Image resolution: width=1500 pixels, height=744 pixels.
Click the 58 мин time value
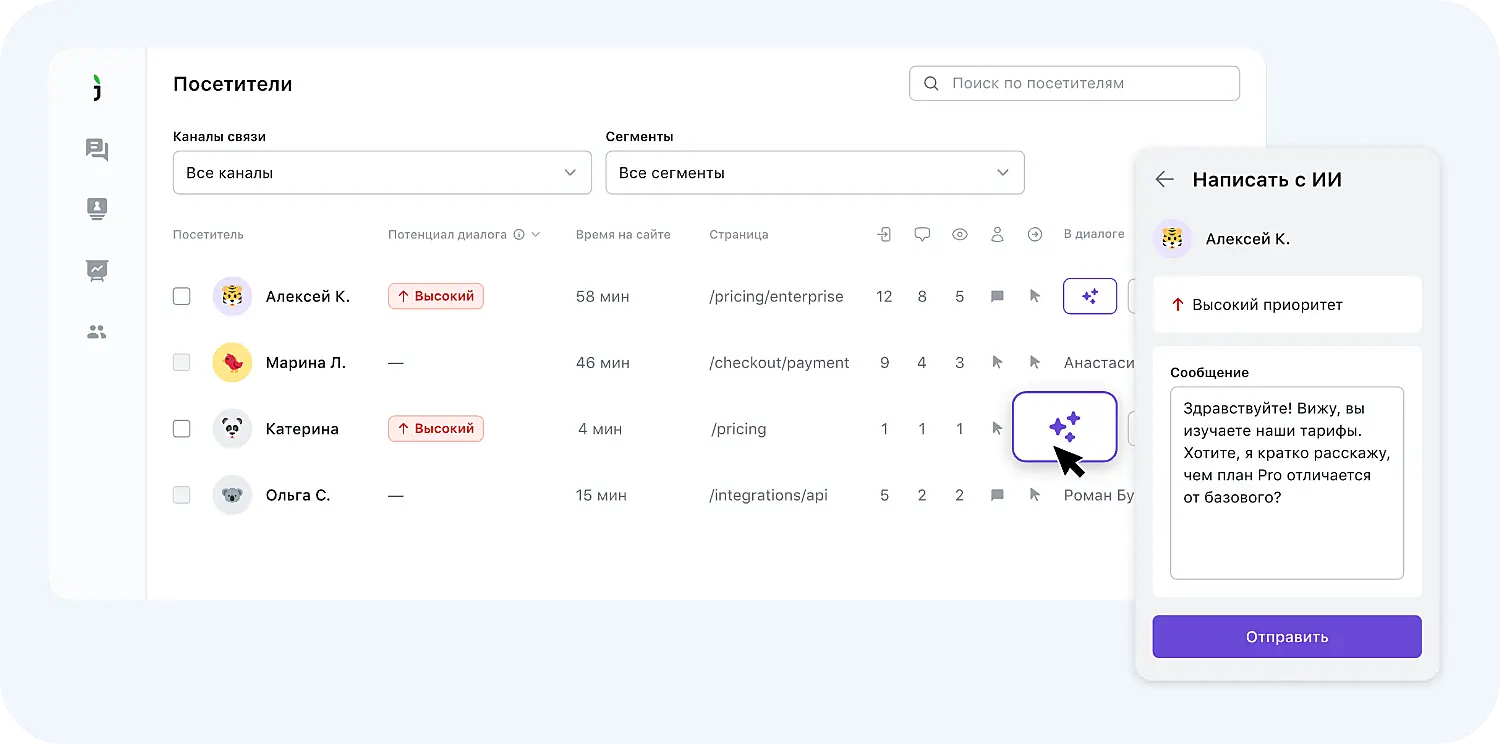click(603, 296)
